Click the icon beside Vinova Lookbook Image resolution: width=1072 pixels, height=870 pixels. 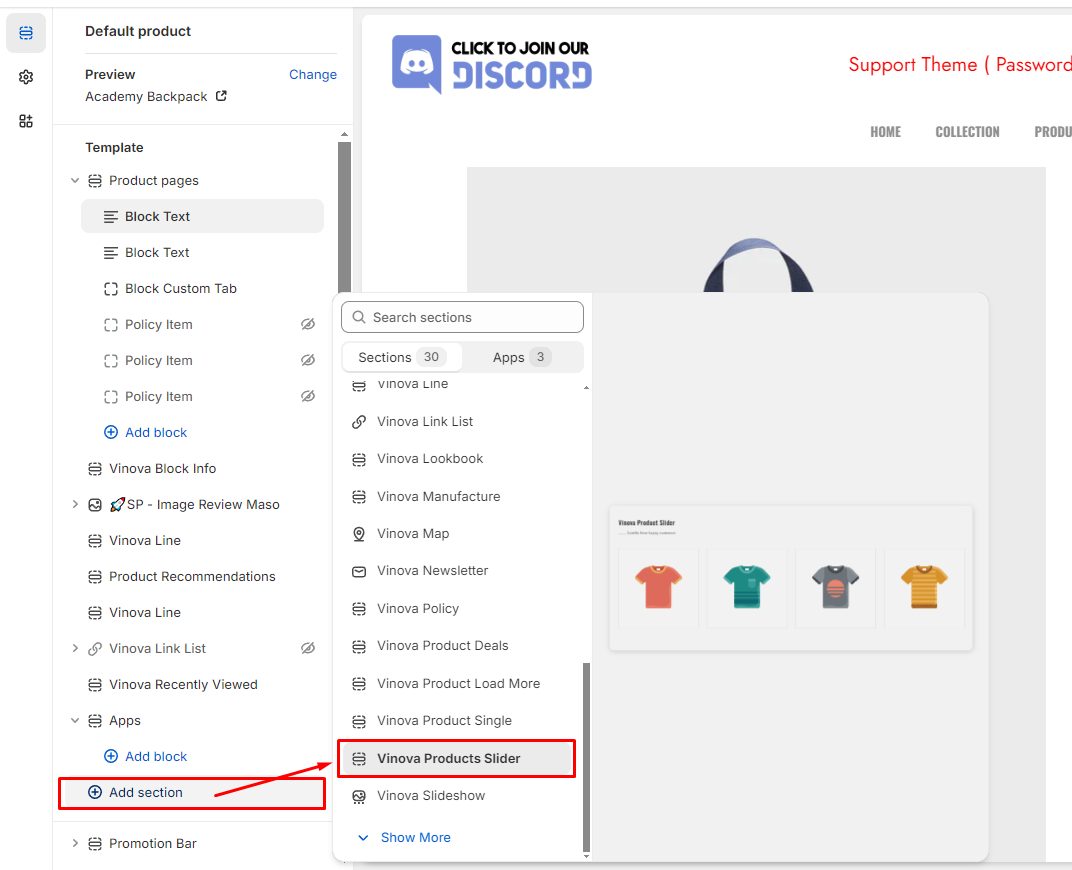tap(359, 459)
